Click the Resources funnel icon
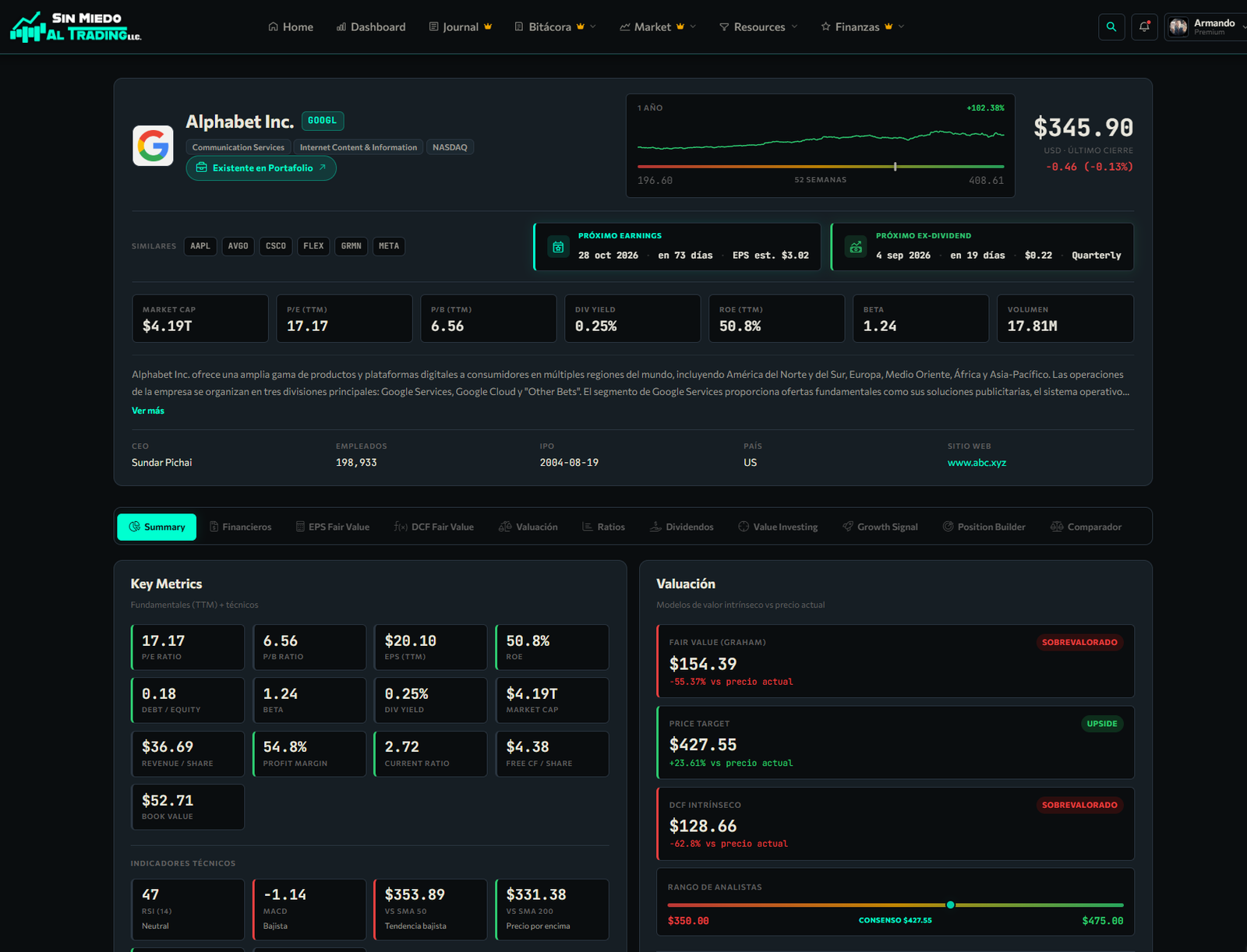This screenshot has height=952, width=1247. click(x=724, y=26)
